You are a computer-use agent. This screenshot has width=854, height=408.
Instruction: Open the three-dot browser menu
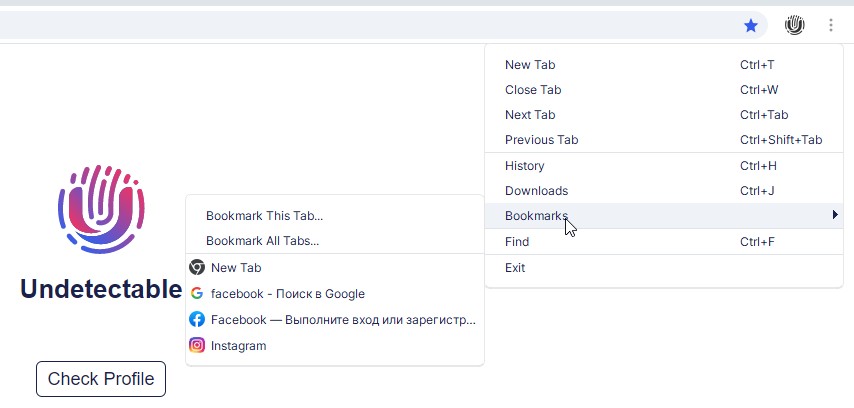coord(831,25)
